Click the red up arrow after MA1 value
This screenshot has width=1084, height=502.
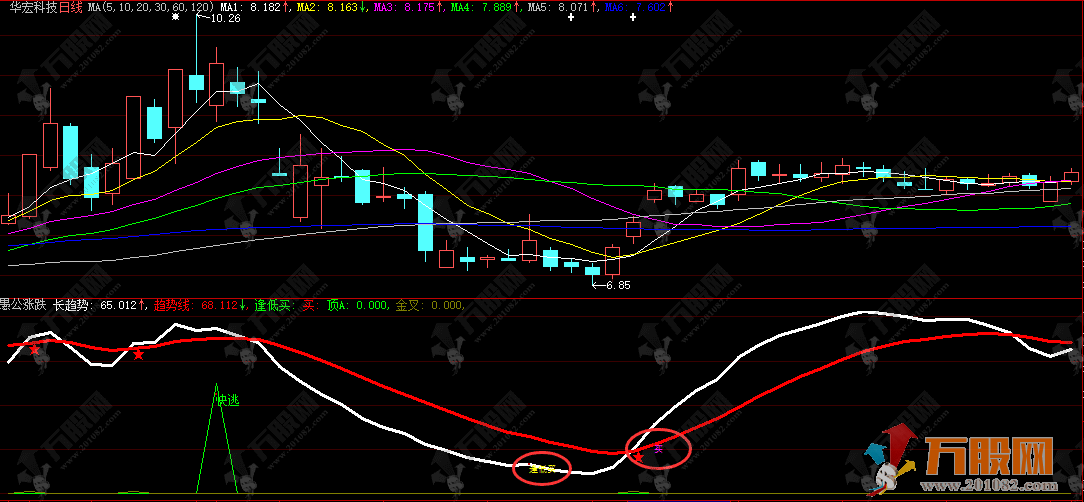(286, 7)
